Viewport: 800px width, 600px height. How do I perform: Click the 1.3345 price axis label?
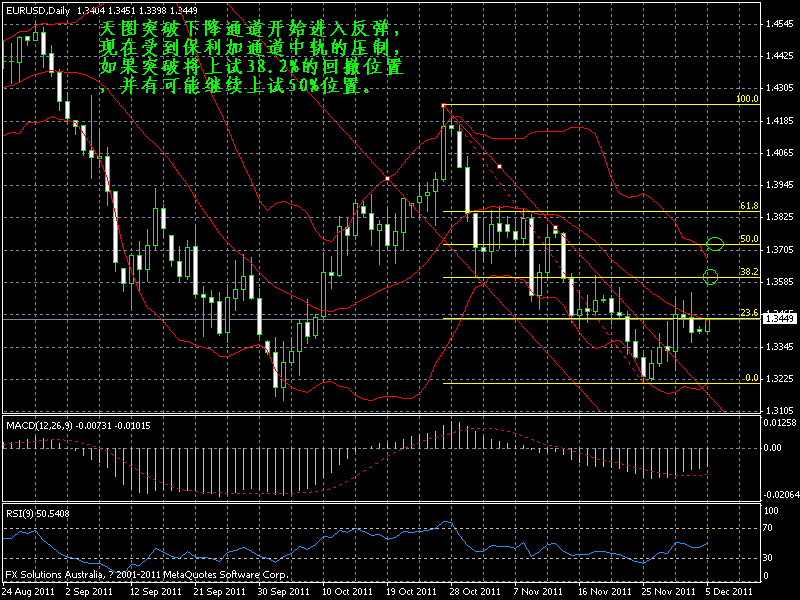click(780, 347)
